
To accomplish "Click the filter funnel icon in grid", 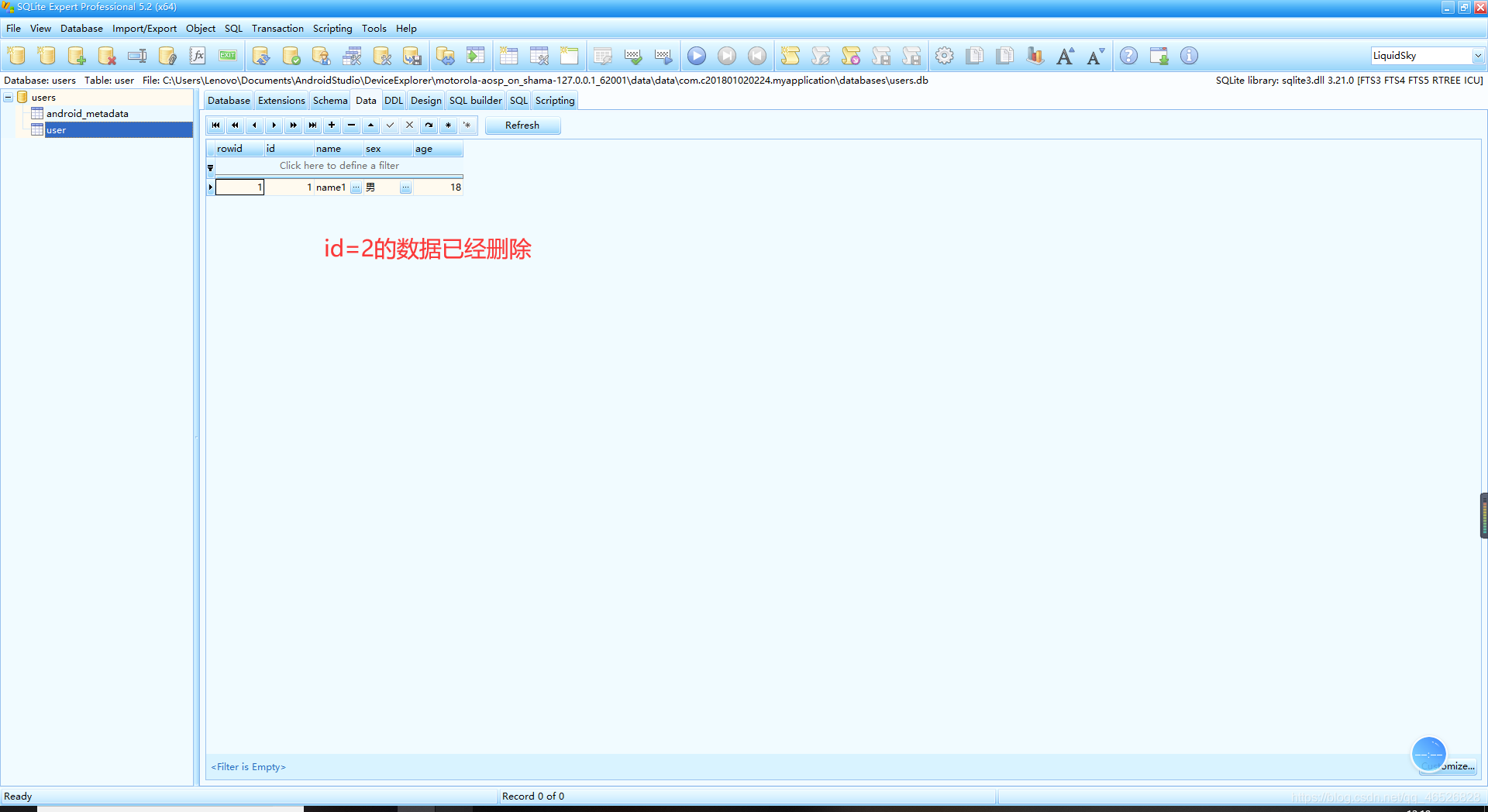I will point(210,167).
